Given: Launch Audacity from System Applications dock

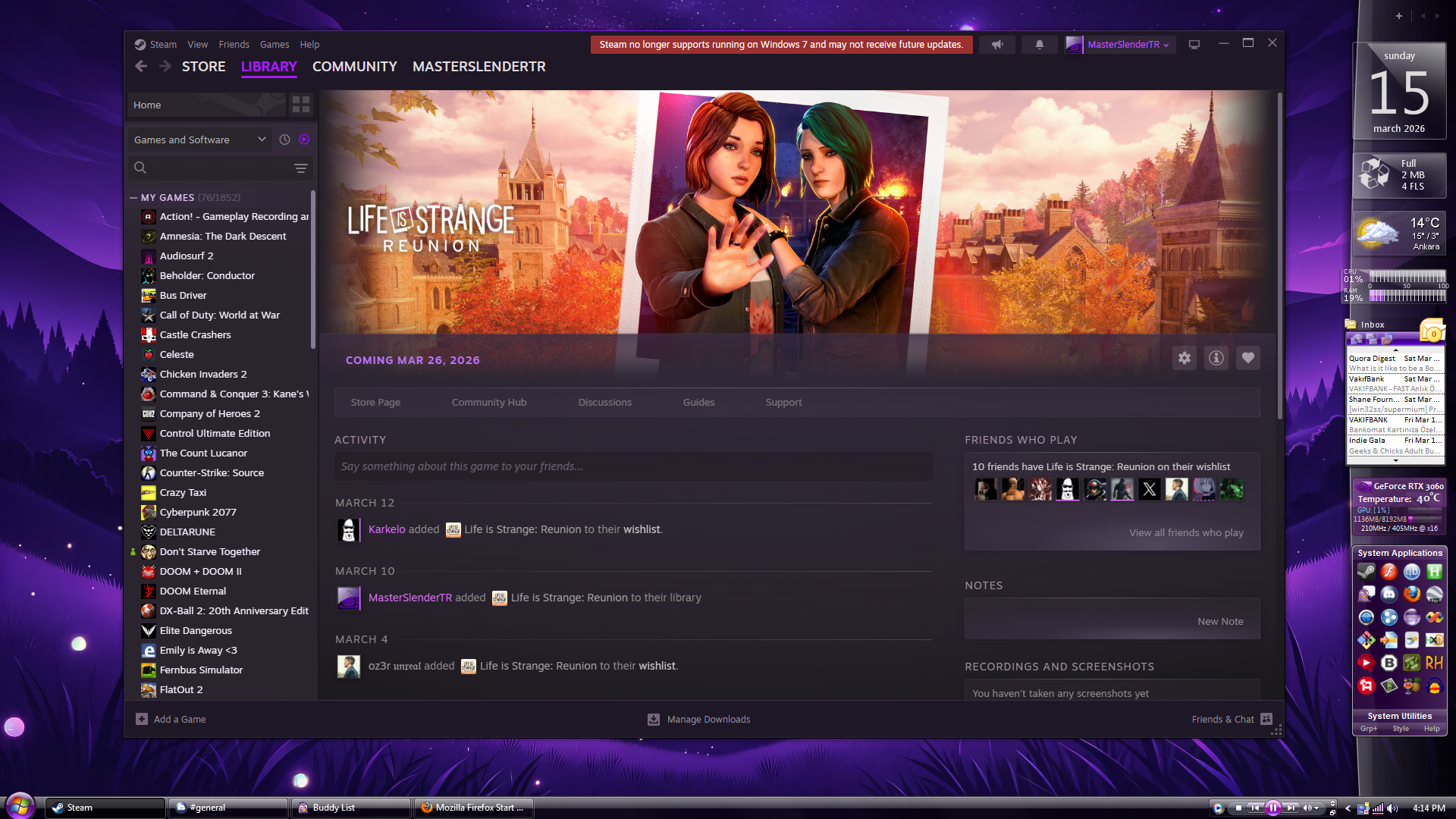Looking at the screenshot, I should pyautogui.click(x=1435, y=686).
